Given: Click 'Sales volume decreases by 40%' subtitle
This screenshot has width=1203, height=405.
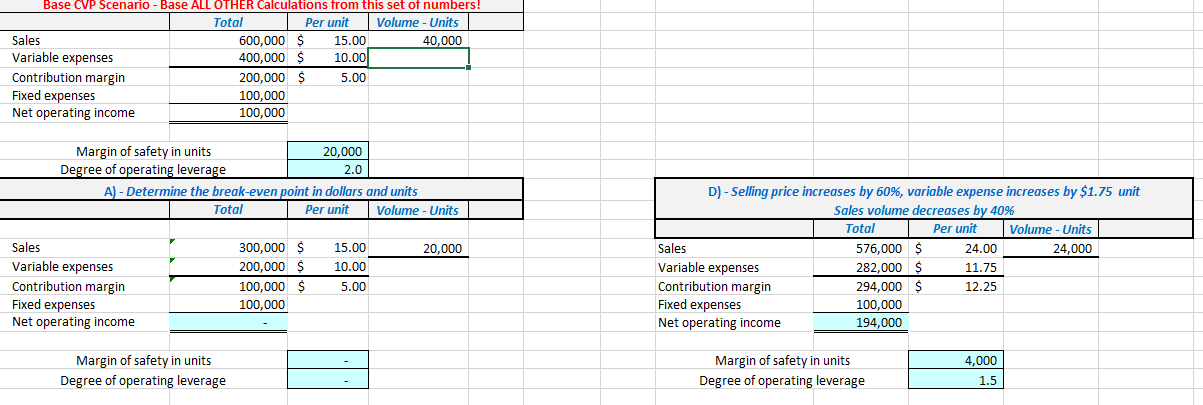Looking at the screenshot, I should click(x=924, y=211).
